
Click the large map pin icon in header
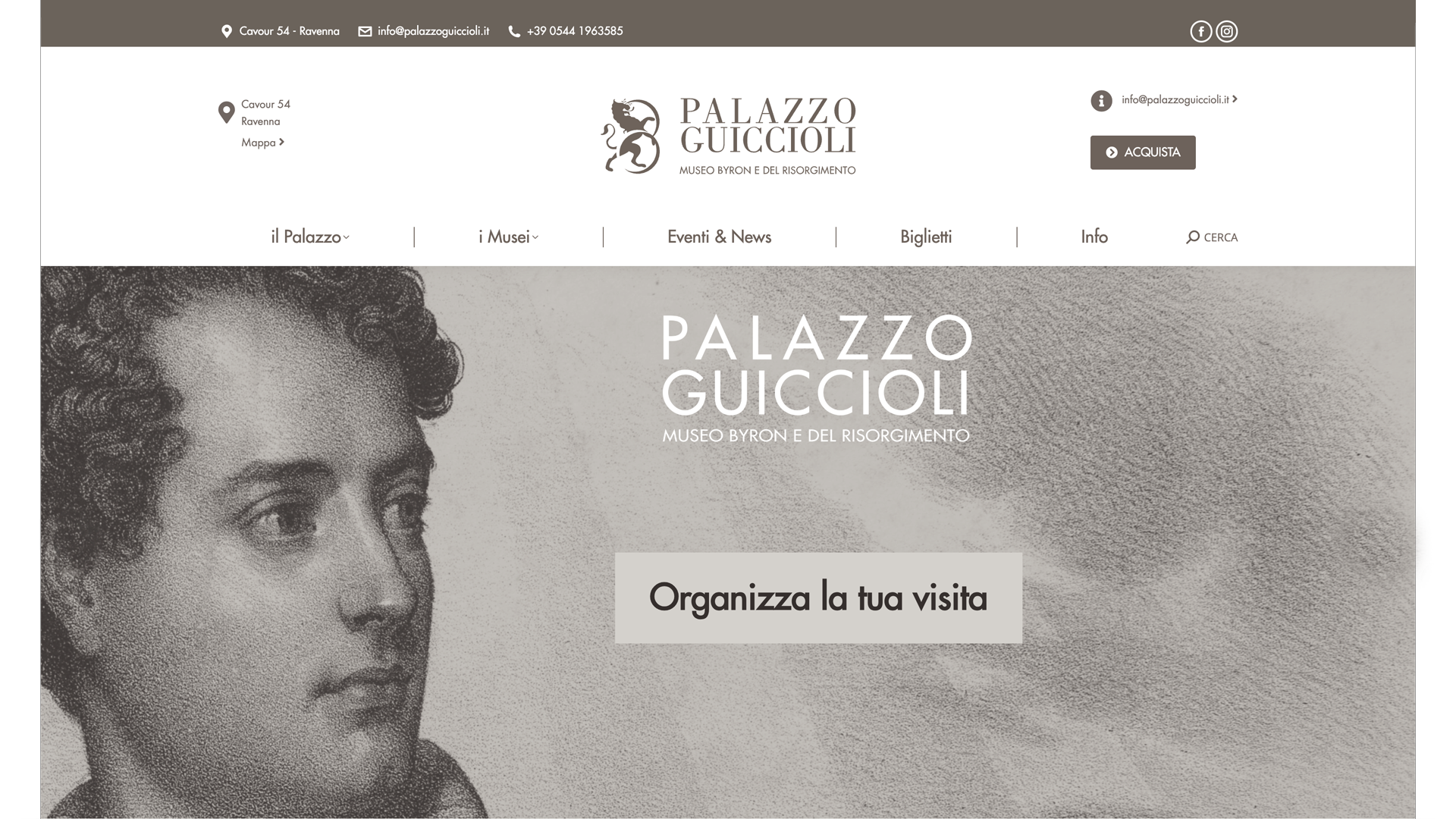[226, 113]
